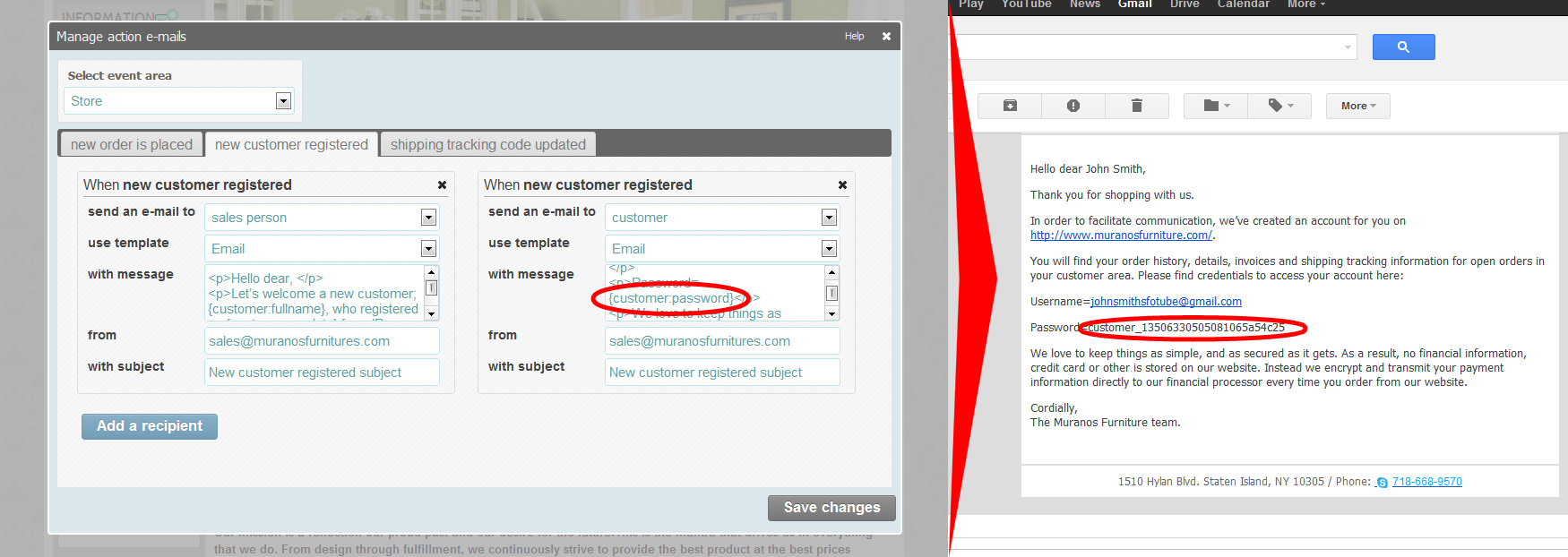The image size is (1568, 557).
Task: Report the email as spam
Action: tap(1073, 106)
